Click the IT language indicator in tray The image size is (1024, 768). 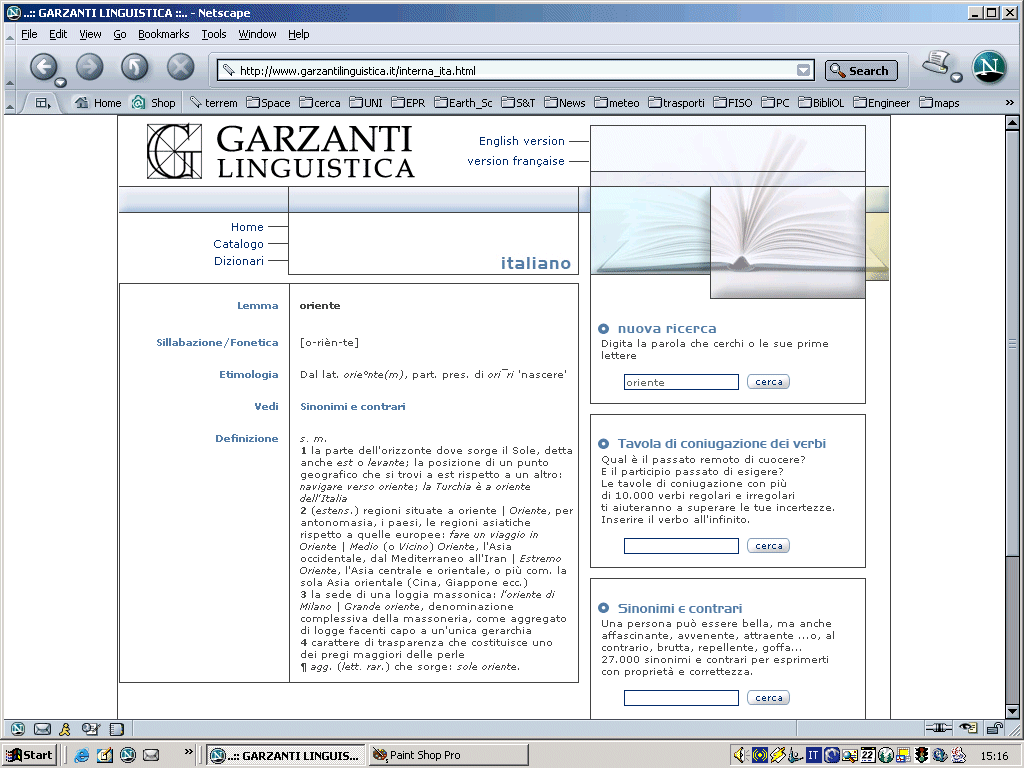click(x=812, y=755)
